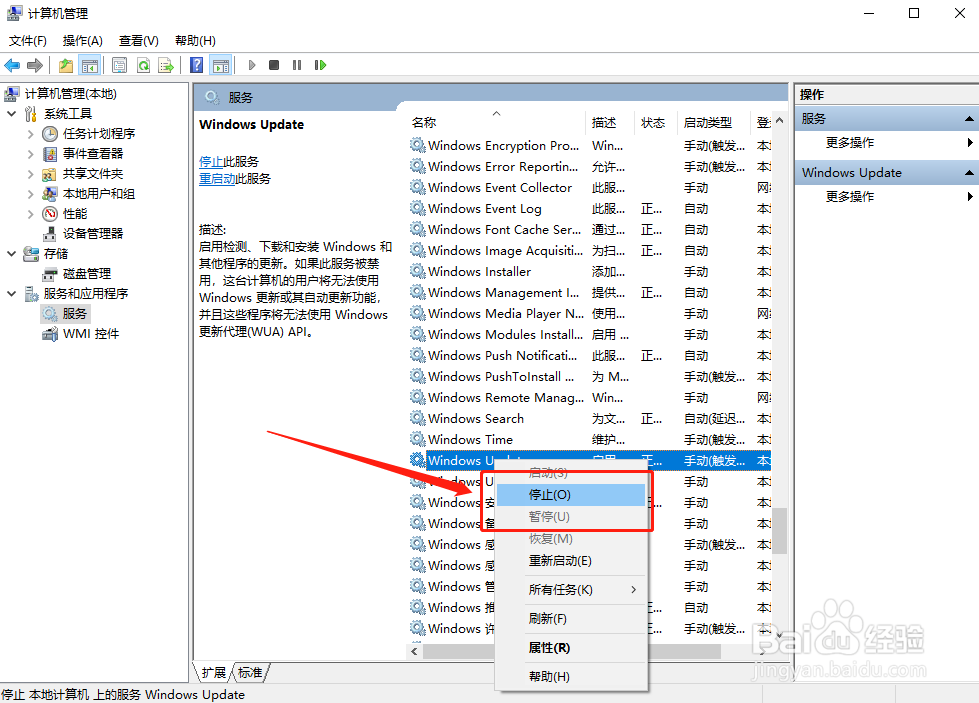Click the Properties toolbar icon
Image resolution: width=979 pixels, height=703 pixels.
tap(119, 65)
